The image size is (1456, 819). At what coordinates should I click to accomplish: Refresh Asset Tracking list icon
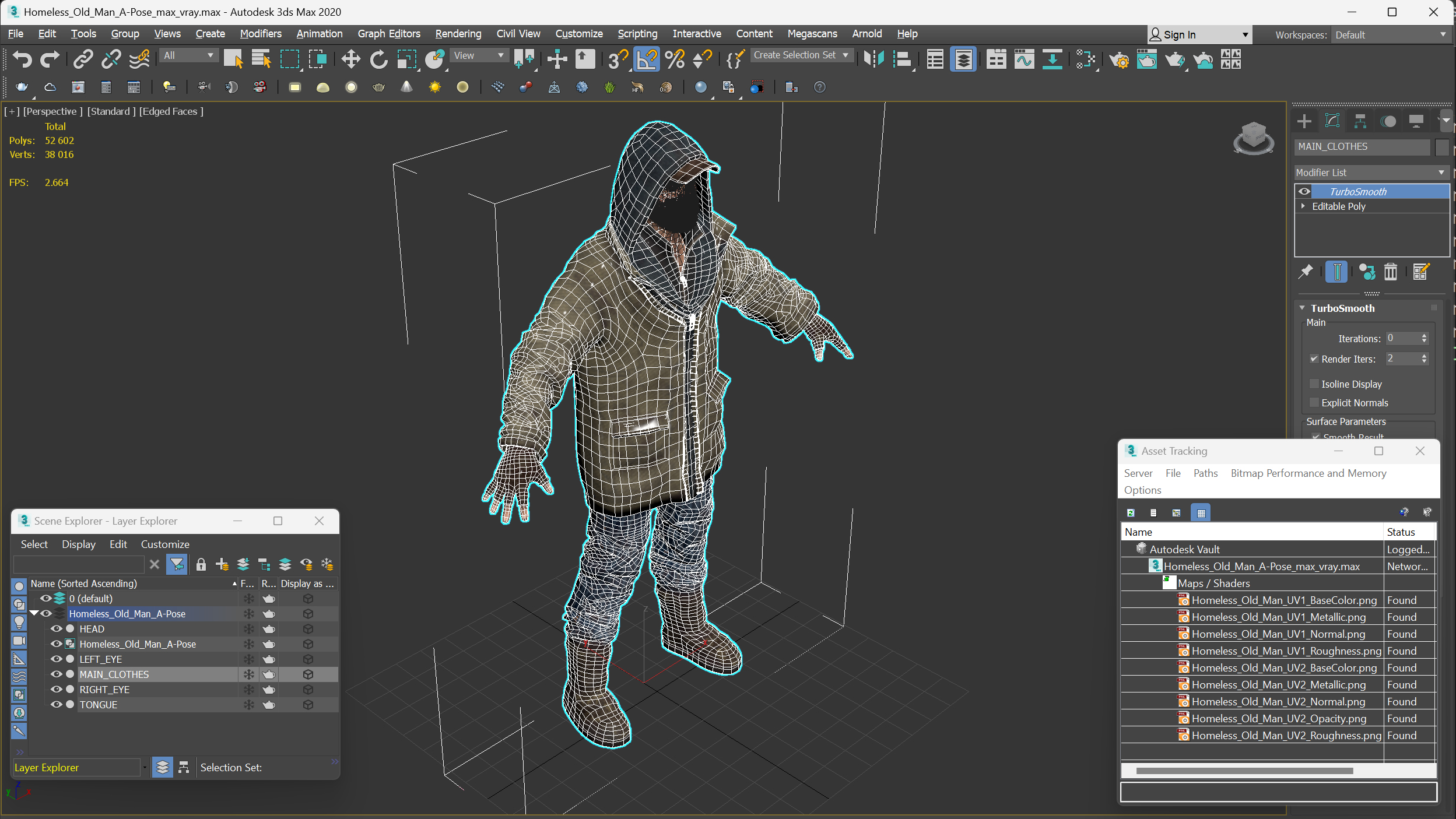1131,513
